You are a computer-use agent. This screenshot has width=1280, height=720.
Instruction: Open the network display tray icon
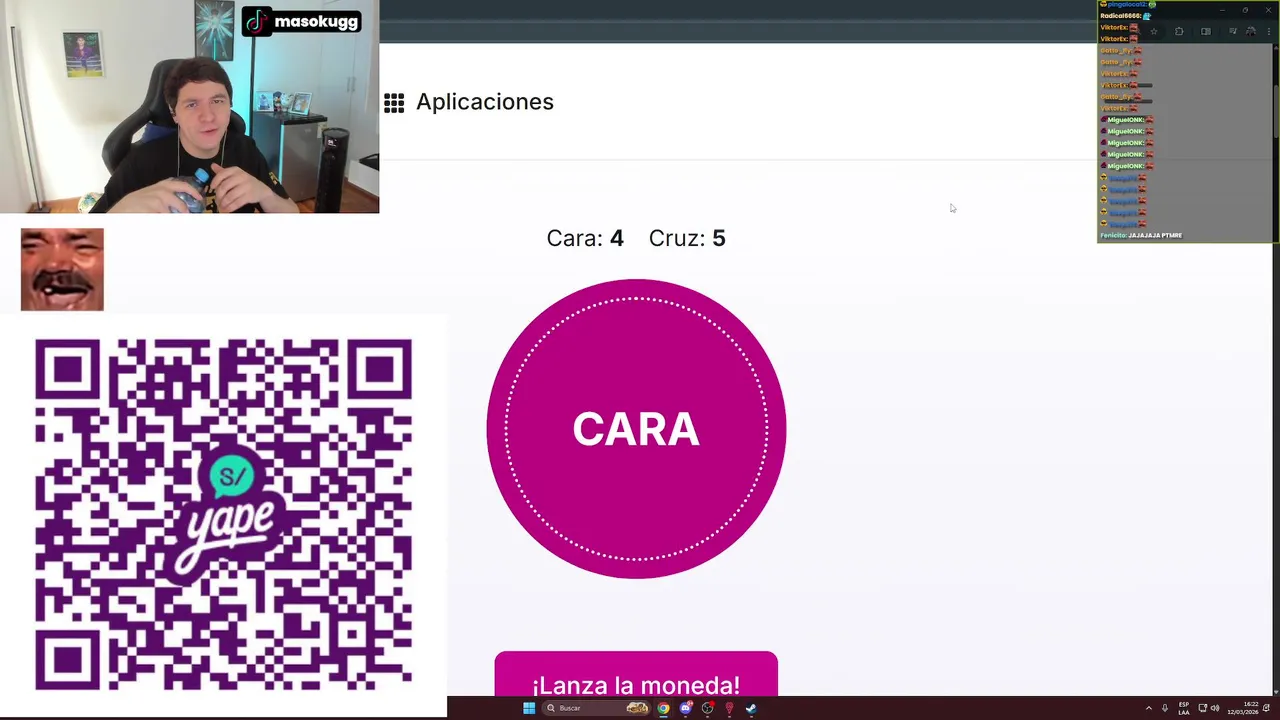click(x=1202, y=708)
